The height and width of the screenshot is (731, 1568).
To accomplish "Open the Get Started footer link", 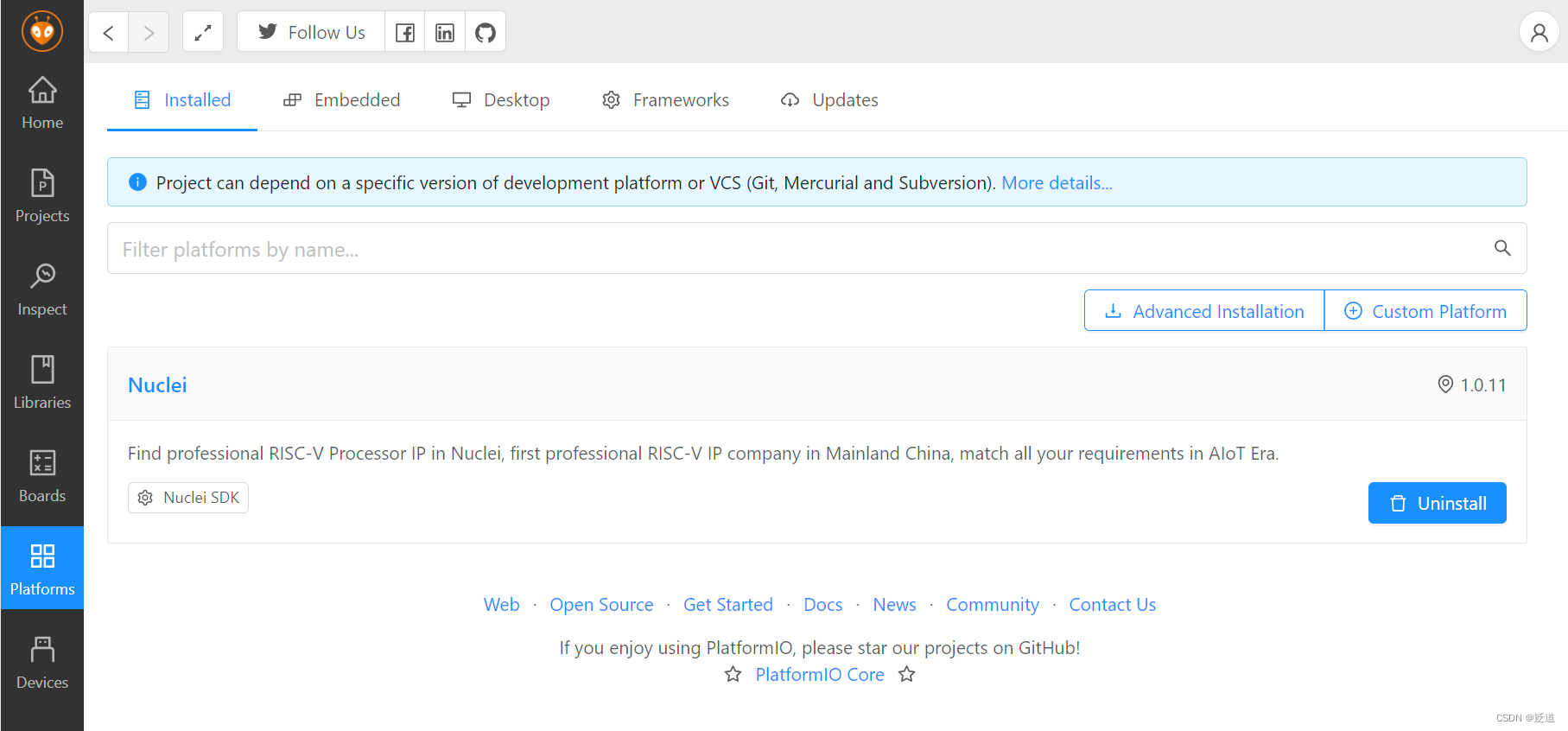I will point(728,605).
